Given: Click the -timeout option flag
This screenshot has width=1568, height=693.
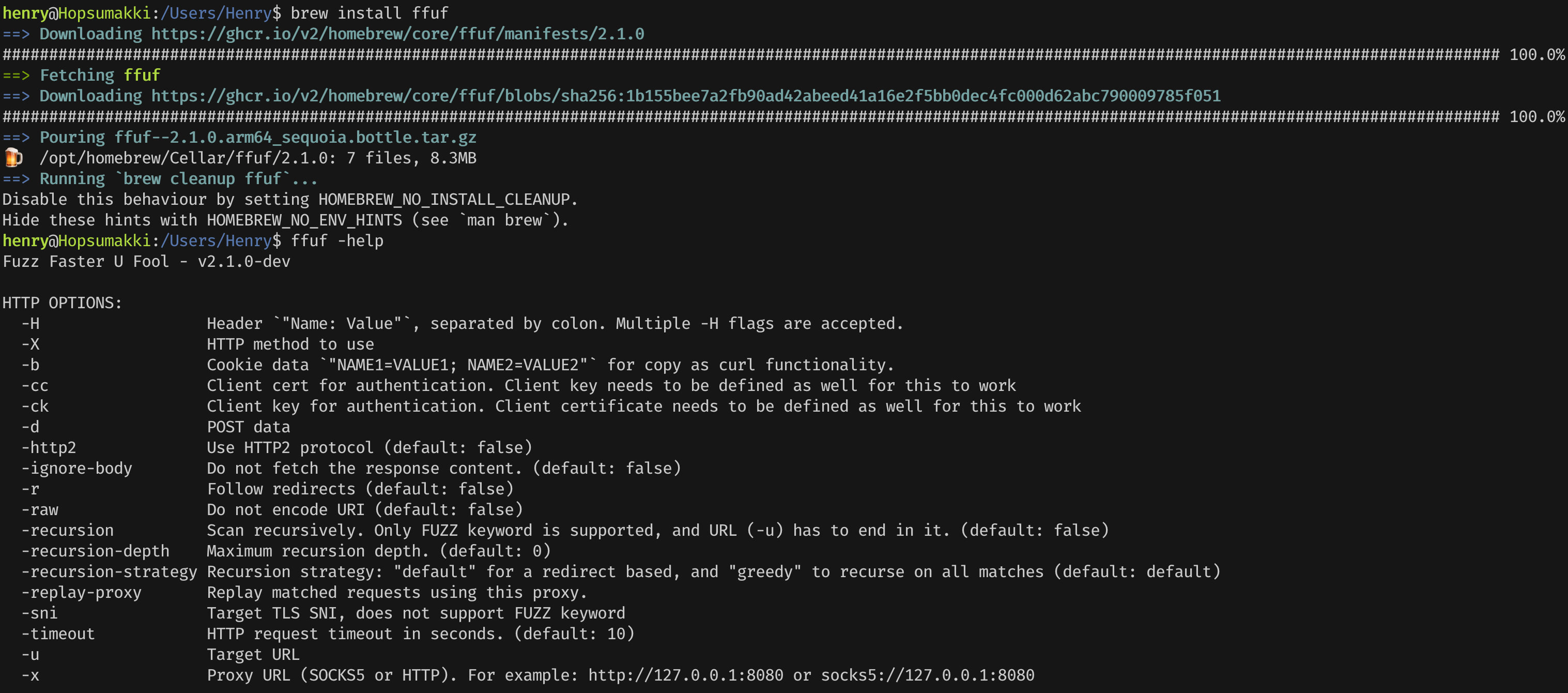Looking at the screenshot, I should (58, 634).
